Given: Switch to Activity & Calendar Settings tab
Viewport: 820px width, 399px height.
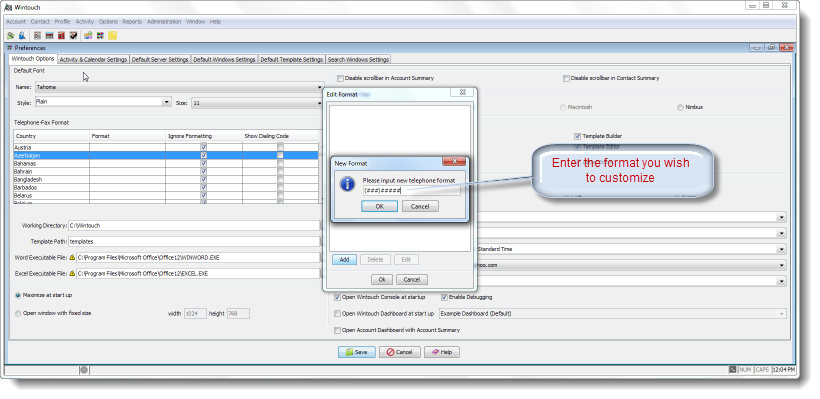Looking at the screenshot, I should tap(93, 60).
